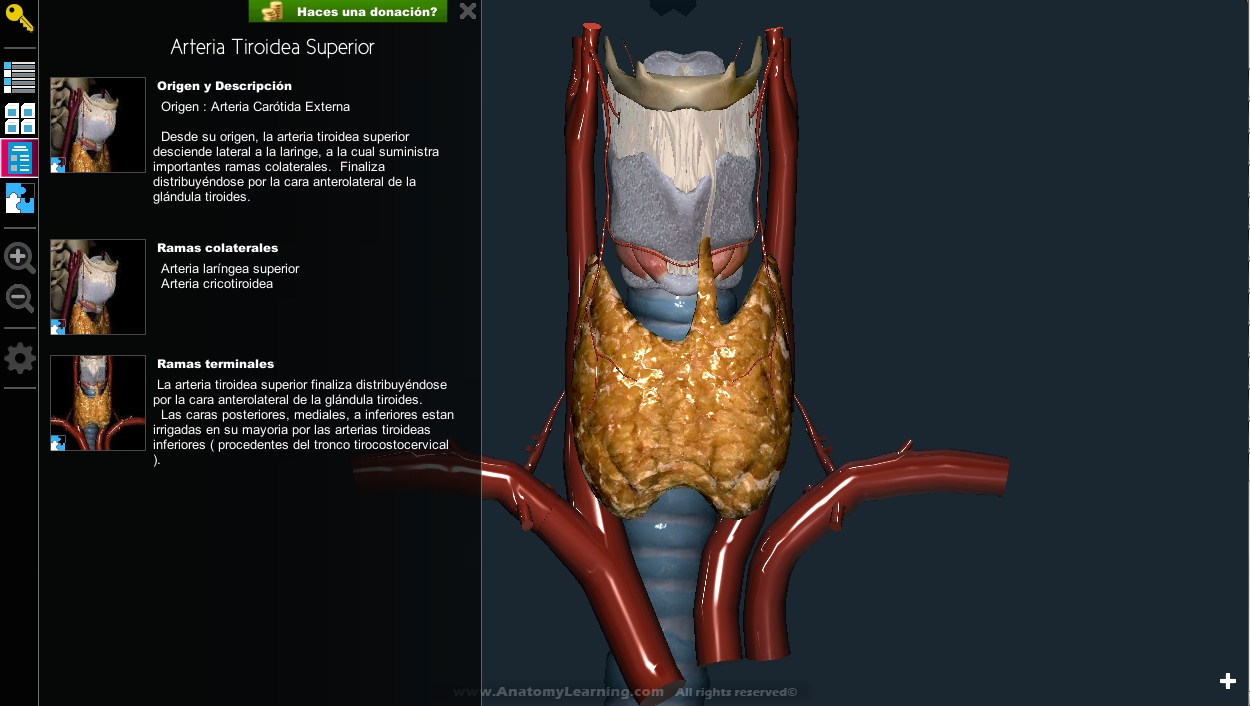
Task: Select the highlighted description panel icon
Action: point(19,158)
